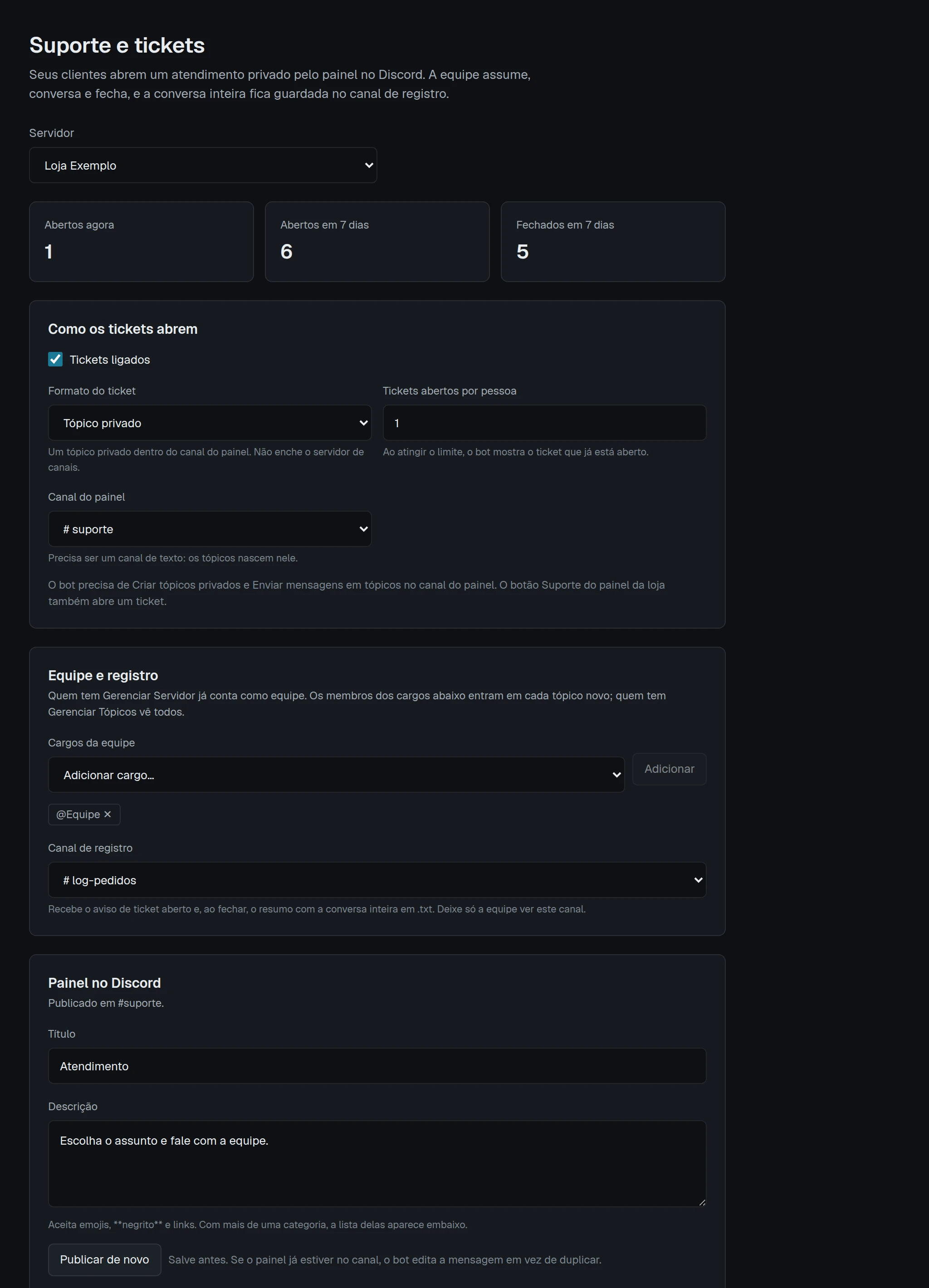Remove the @Equipe role tag
This screenshot has width=929, height=1288.
click(108, 815)
